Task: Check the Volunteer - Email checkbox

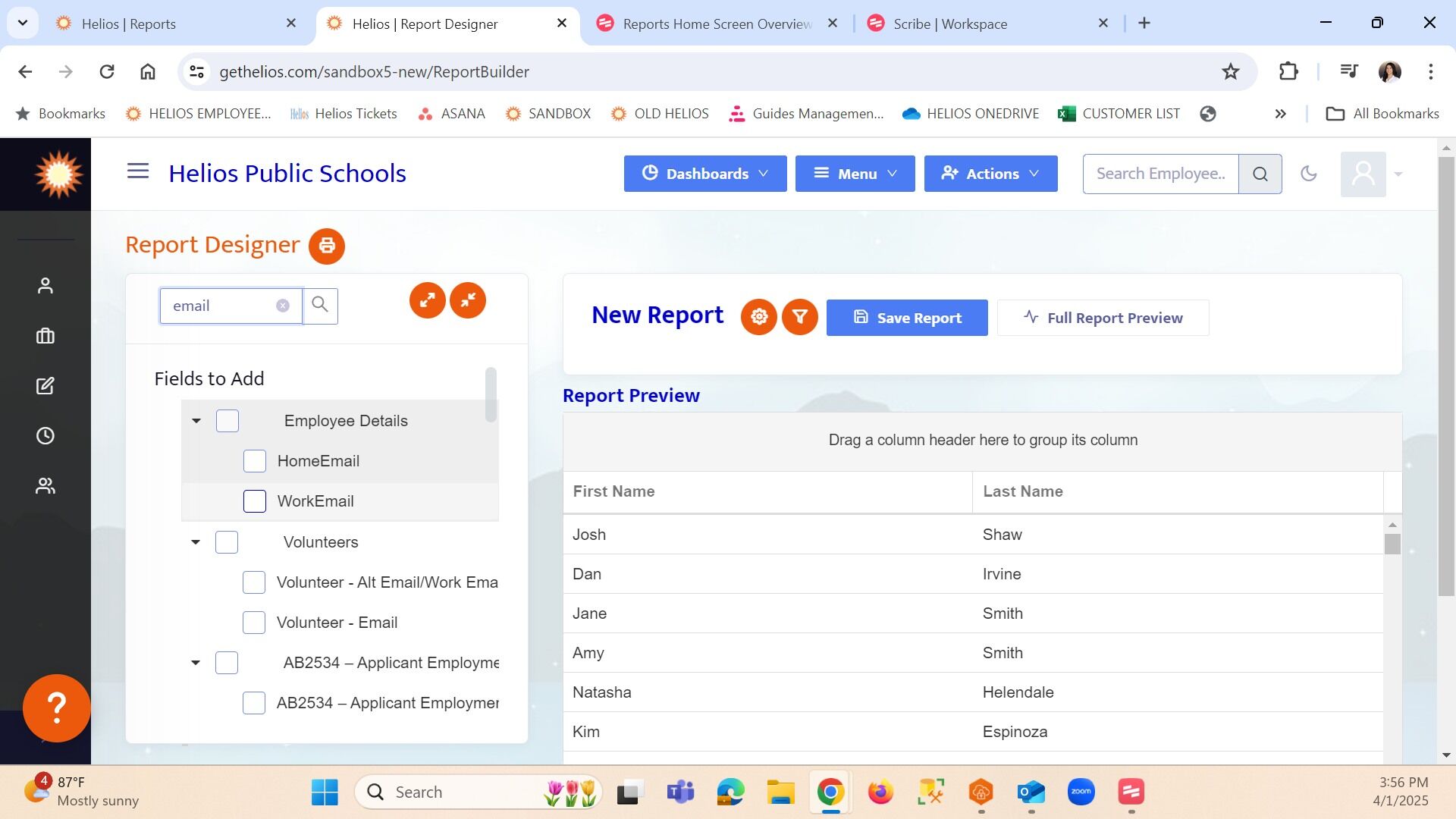Action: click(x=254, y=623)
